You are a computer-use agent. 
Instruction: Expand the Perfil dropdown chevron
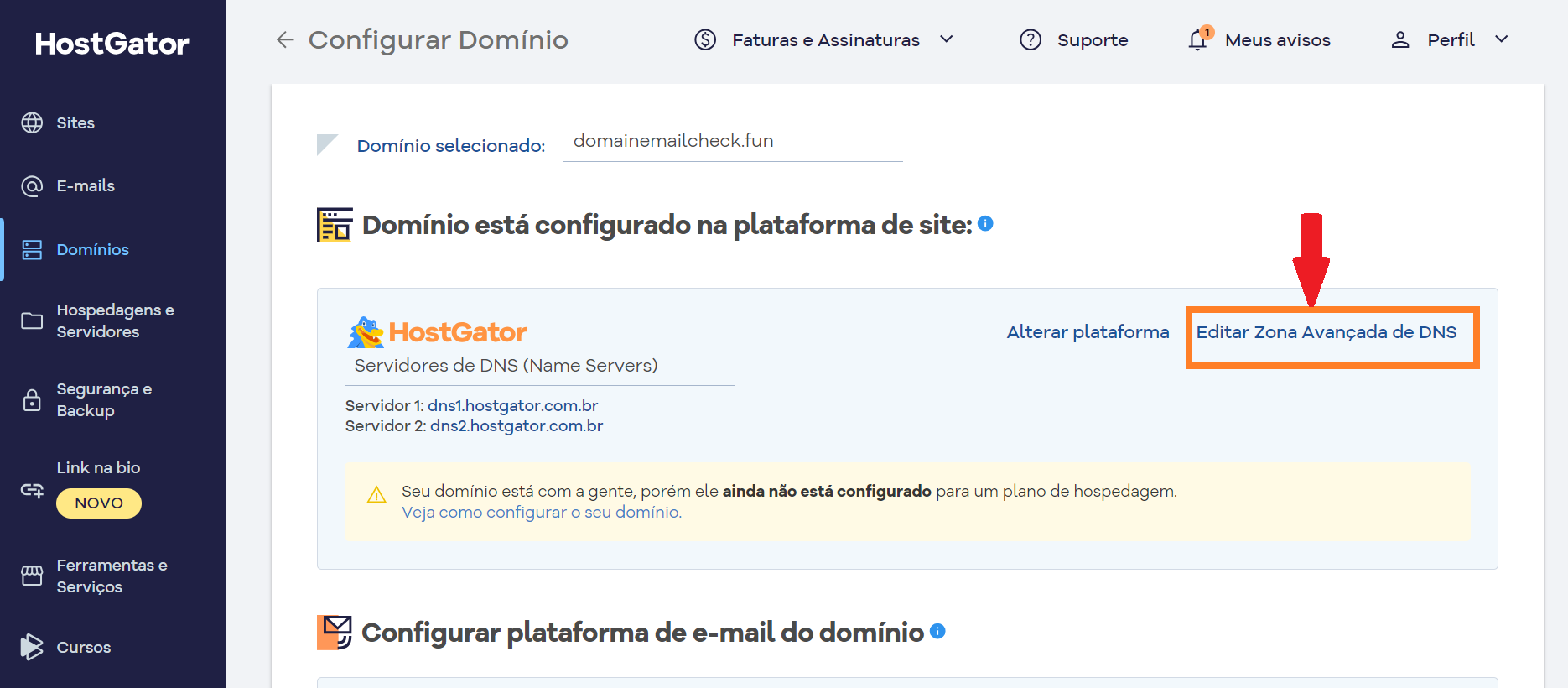click(1502, 39)
